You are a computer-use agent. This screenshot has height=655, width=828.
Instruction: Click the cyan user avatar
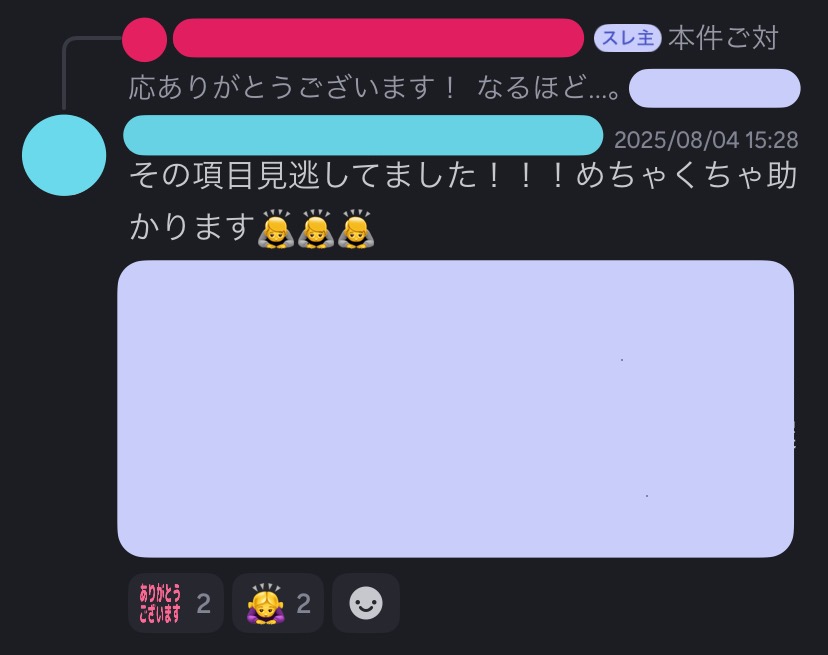[64, 155]
